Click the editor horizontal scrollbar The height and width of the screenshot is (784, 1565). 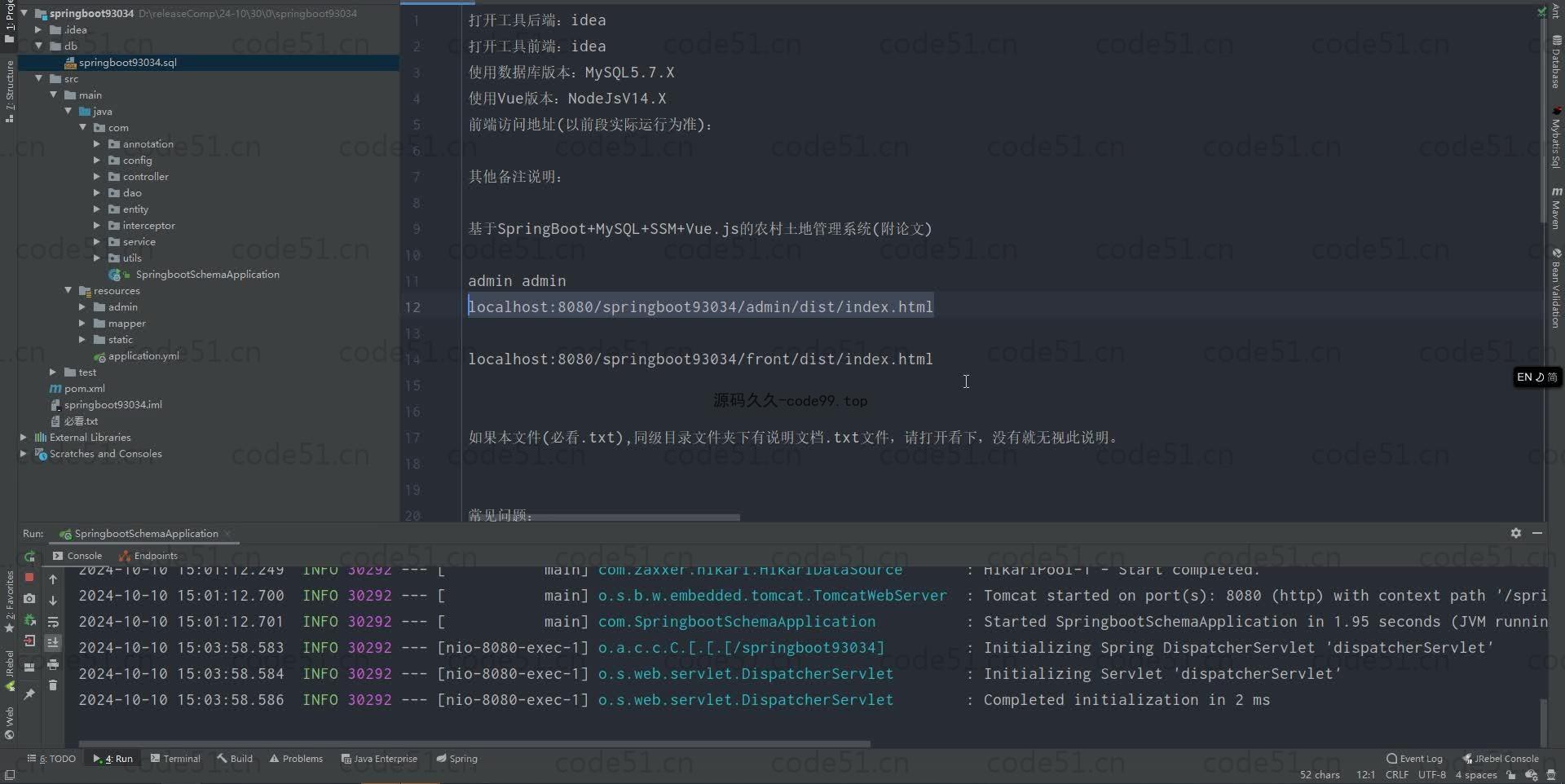pyautogui.click(x=634, y=517)
